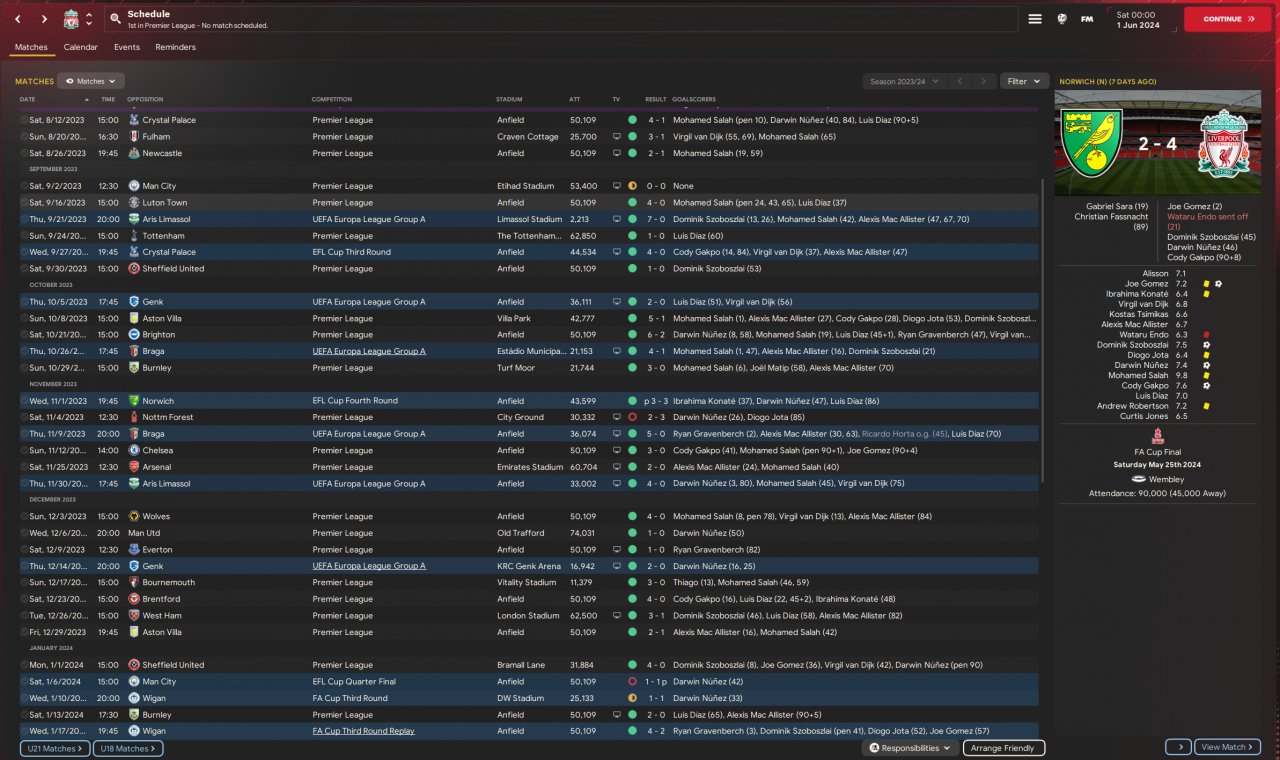1280x760 pixels.
Task: Open the Matches view dropdown with eye icon
Action: 91,81
